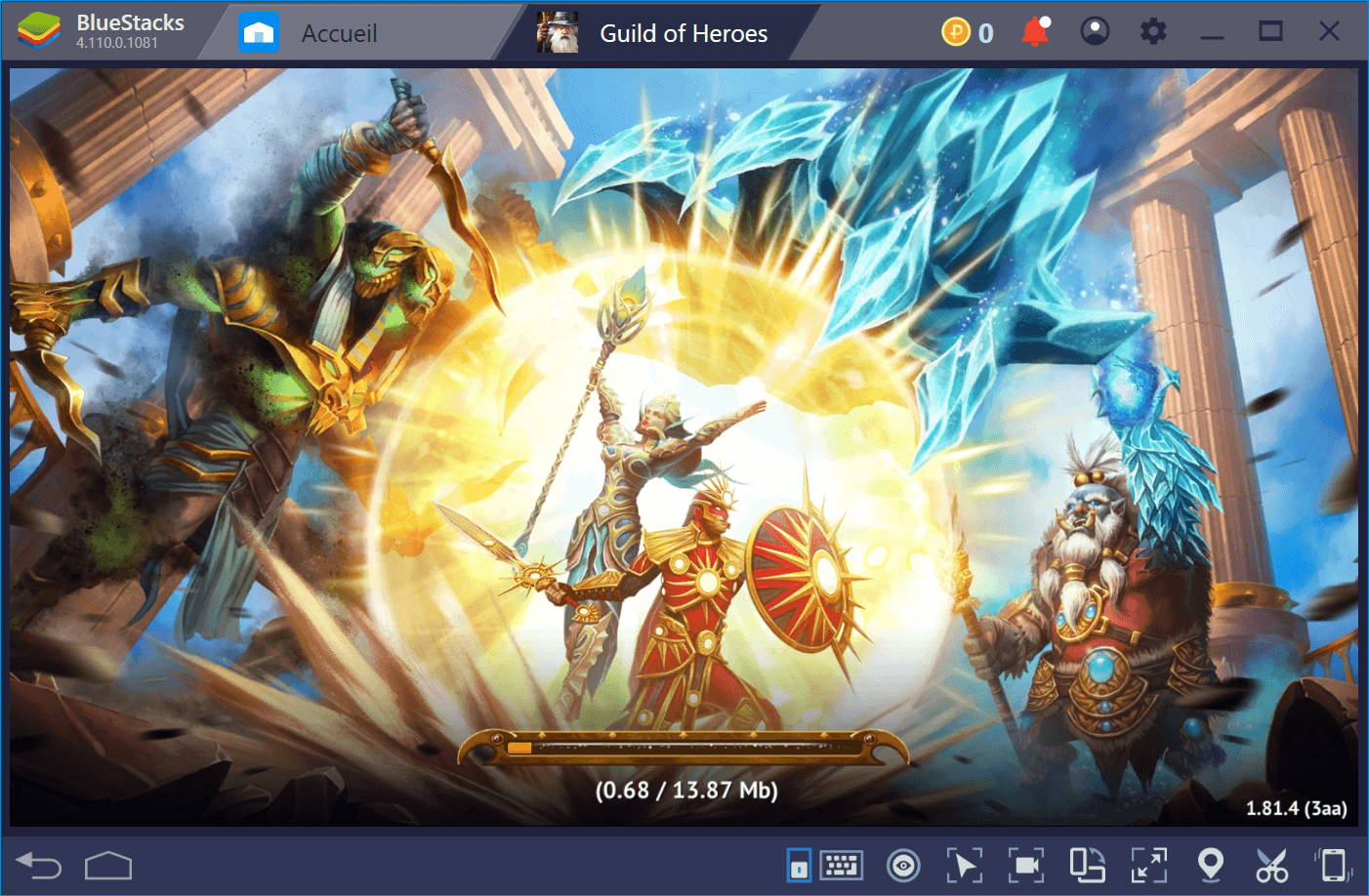Image resolution: width=1369 pixels, height=896 pixels.
Task: Take a screenshot with the scissors icon
Action: click(x=1272, y=866)
